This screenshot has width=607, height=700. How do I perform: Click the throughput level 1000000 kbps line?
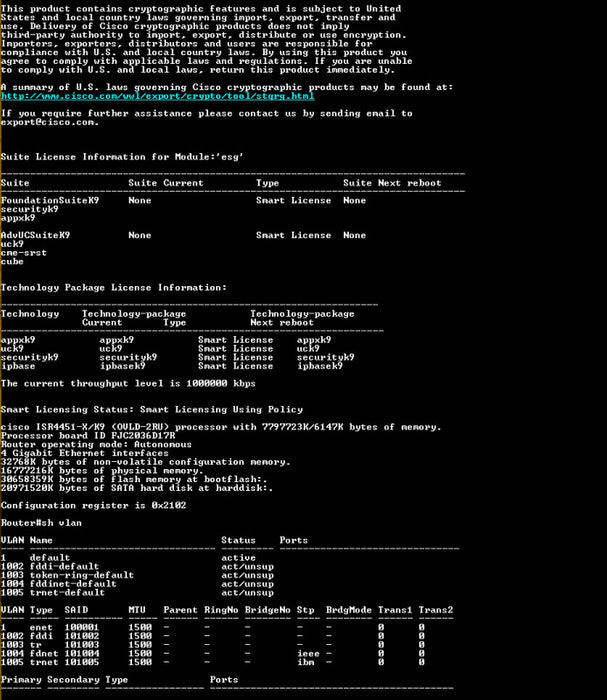[128, 383]
